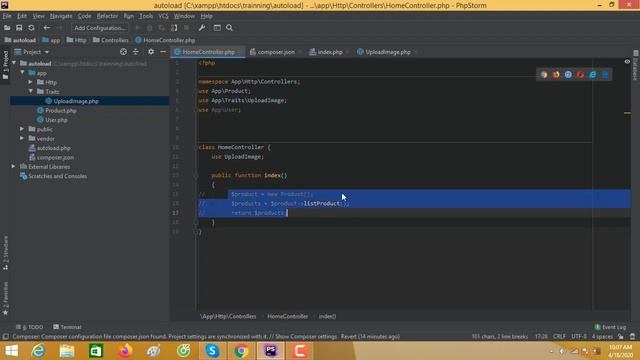
Task: Toggle the read-only lock icon in status bar
Action: (621, 337)
